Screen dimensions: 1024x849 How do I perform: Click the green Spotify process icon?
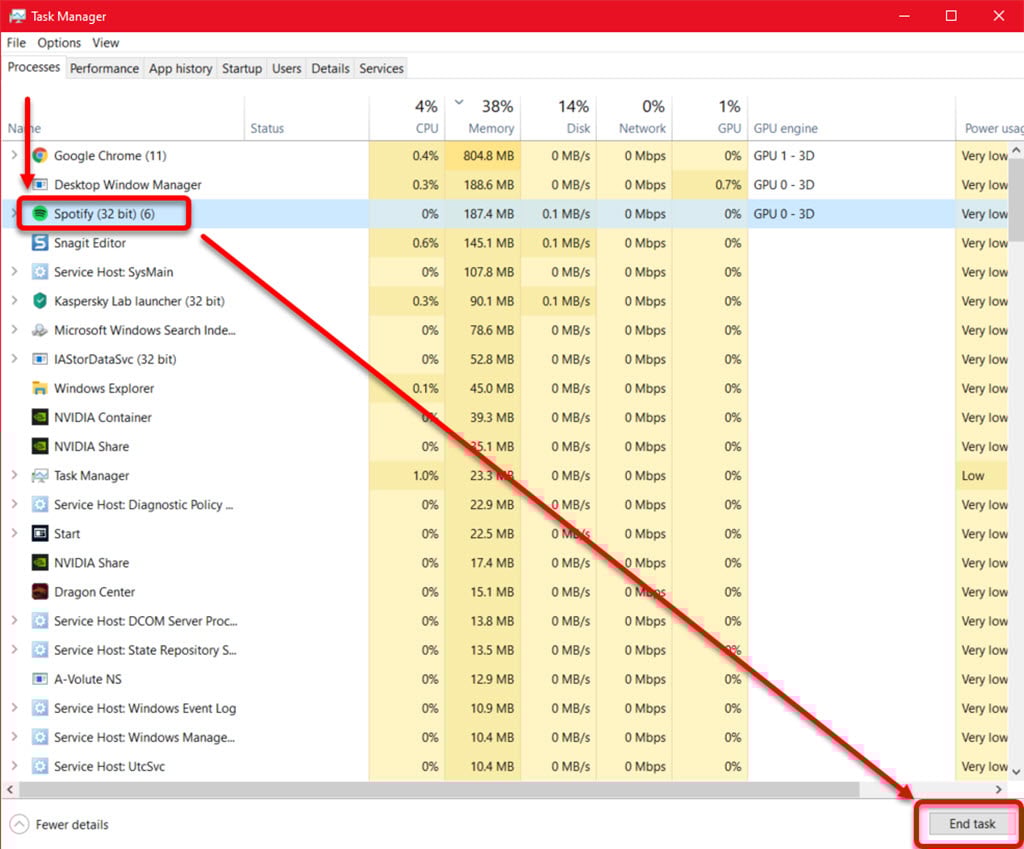click(40, 214)
